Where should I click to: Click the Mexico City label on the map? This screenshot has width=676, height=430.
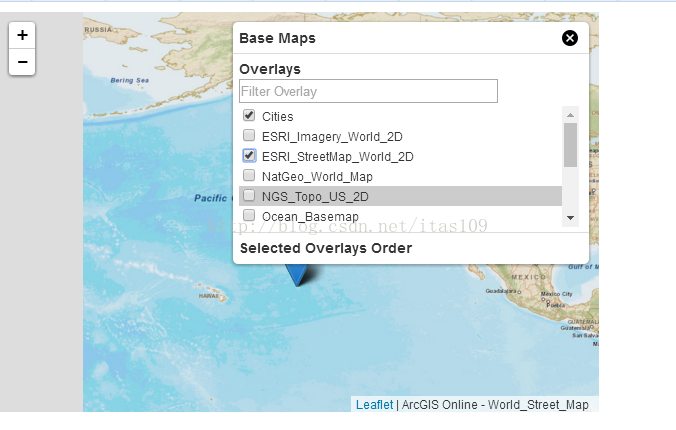(x=557, y=294)
